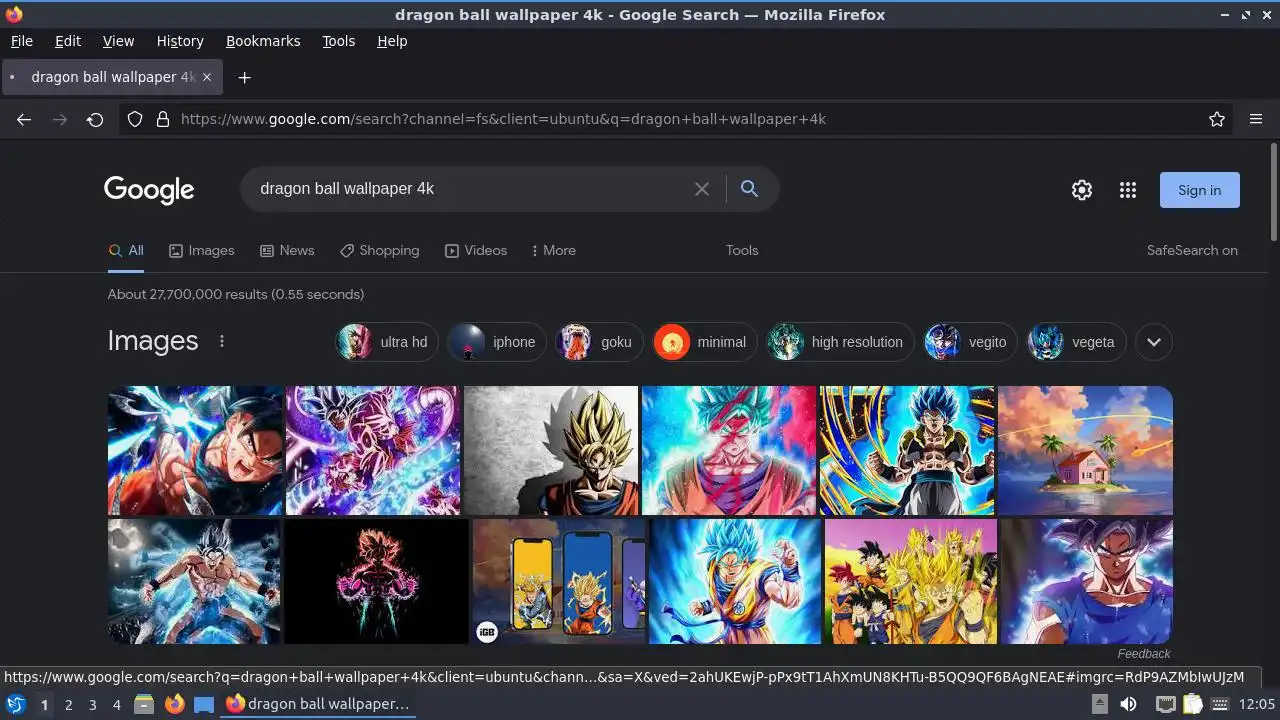Viewport: 1280px width, 720px height.
Task: Show the desktop taskbar icon
Action: pos(204,704)
